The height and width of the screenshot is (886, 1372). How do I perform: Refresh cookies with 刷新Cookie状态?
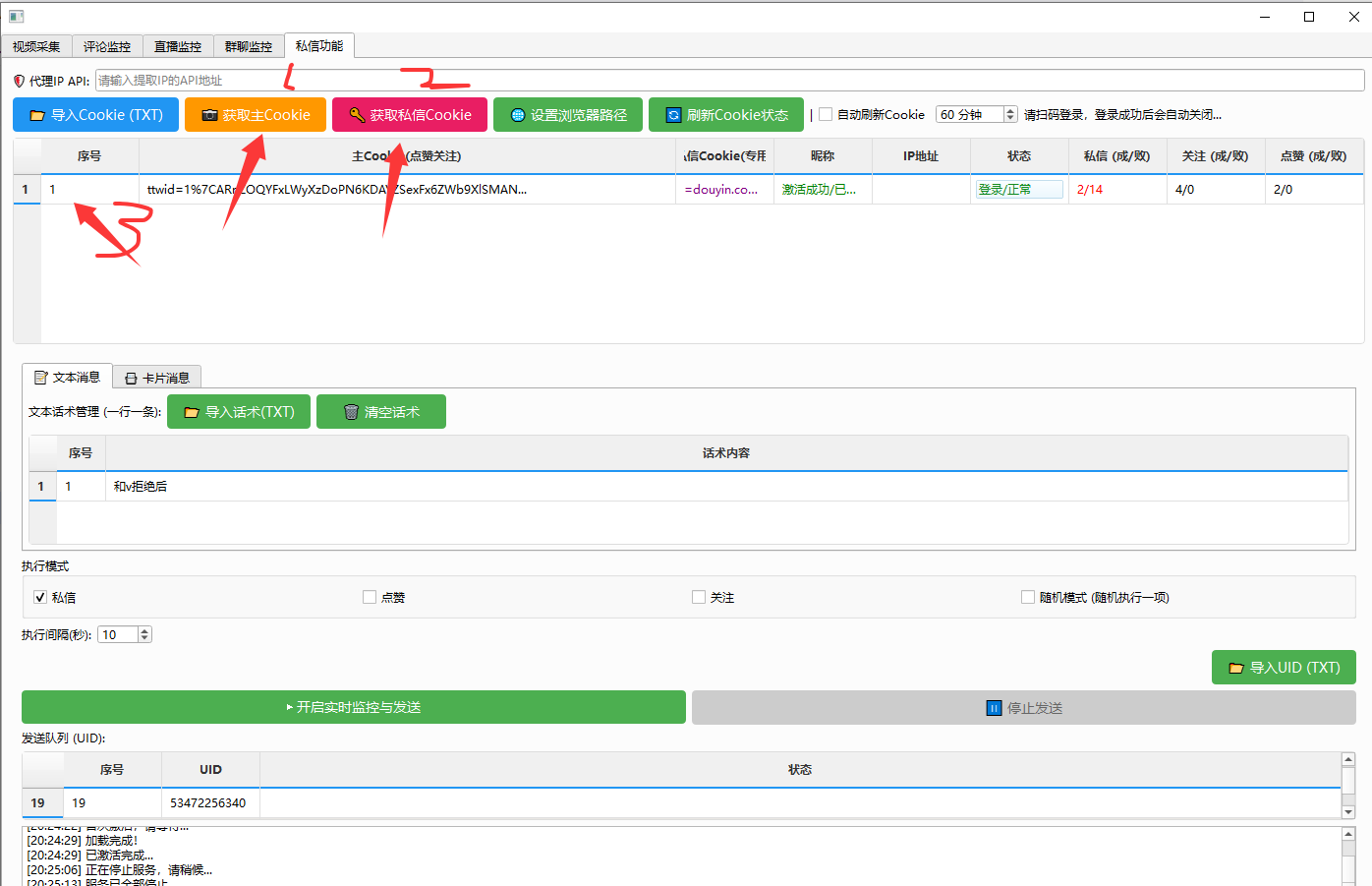(x=726, y=115)
